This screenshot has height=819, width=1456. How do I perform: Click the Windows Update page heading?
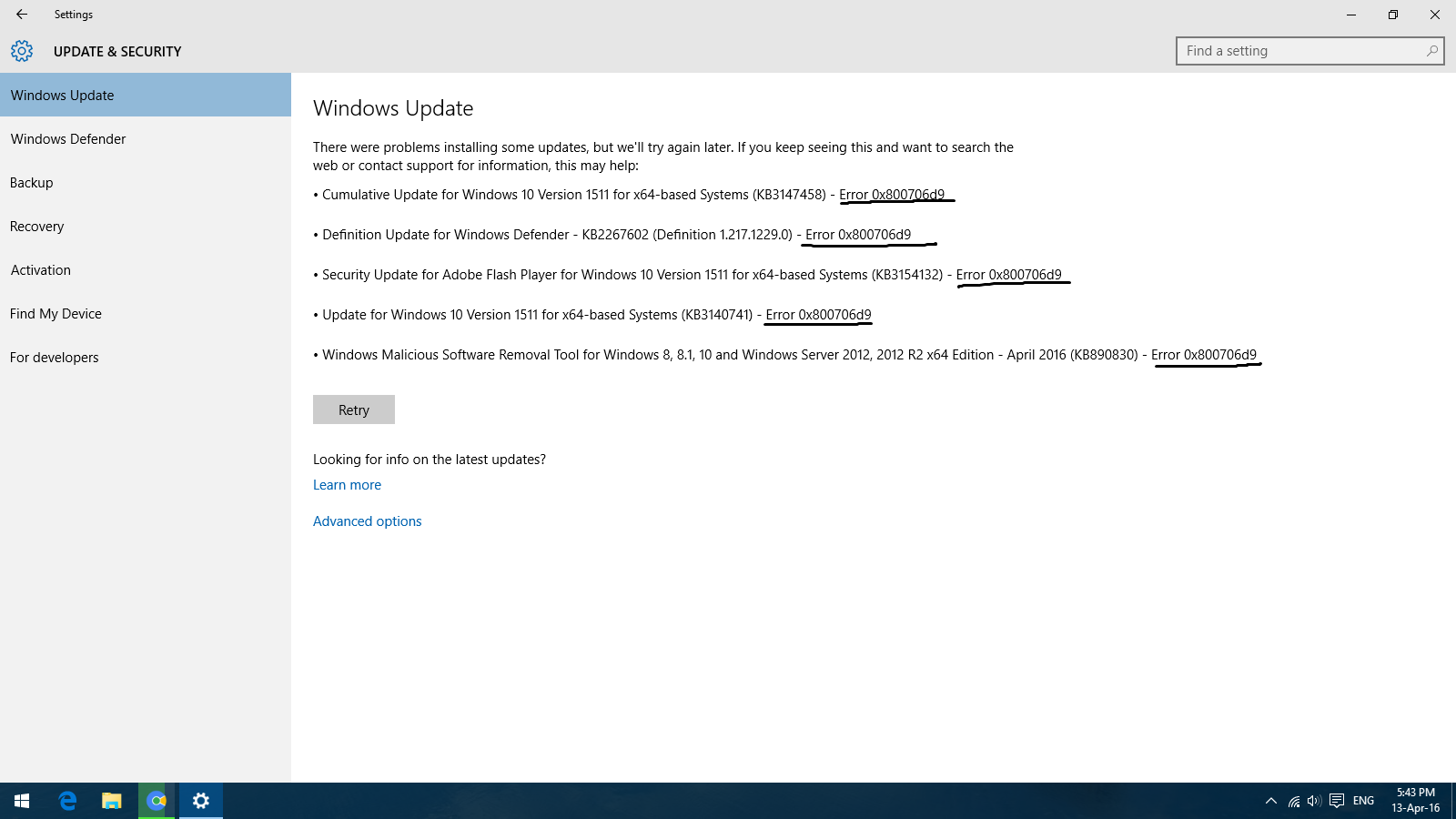click(393, 108)
